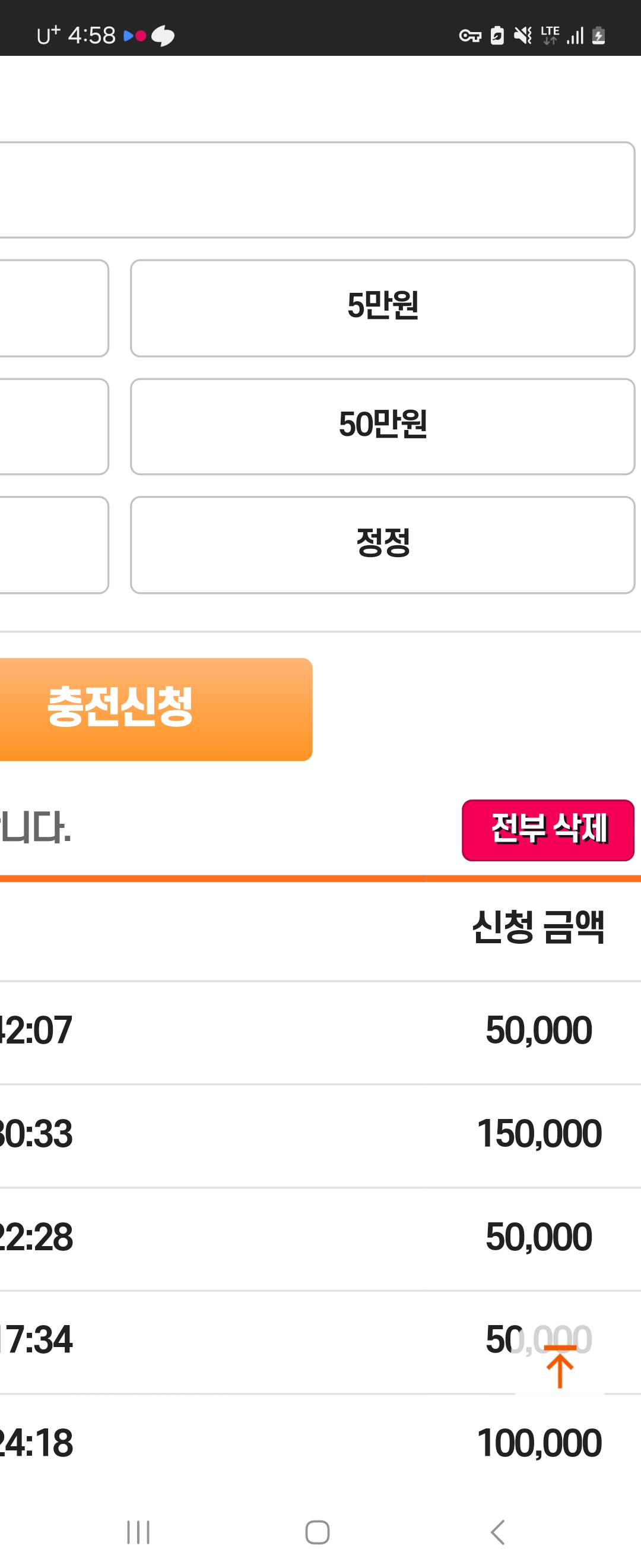Tap the Android home navigation icon

[318, 1532]
